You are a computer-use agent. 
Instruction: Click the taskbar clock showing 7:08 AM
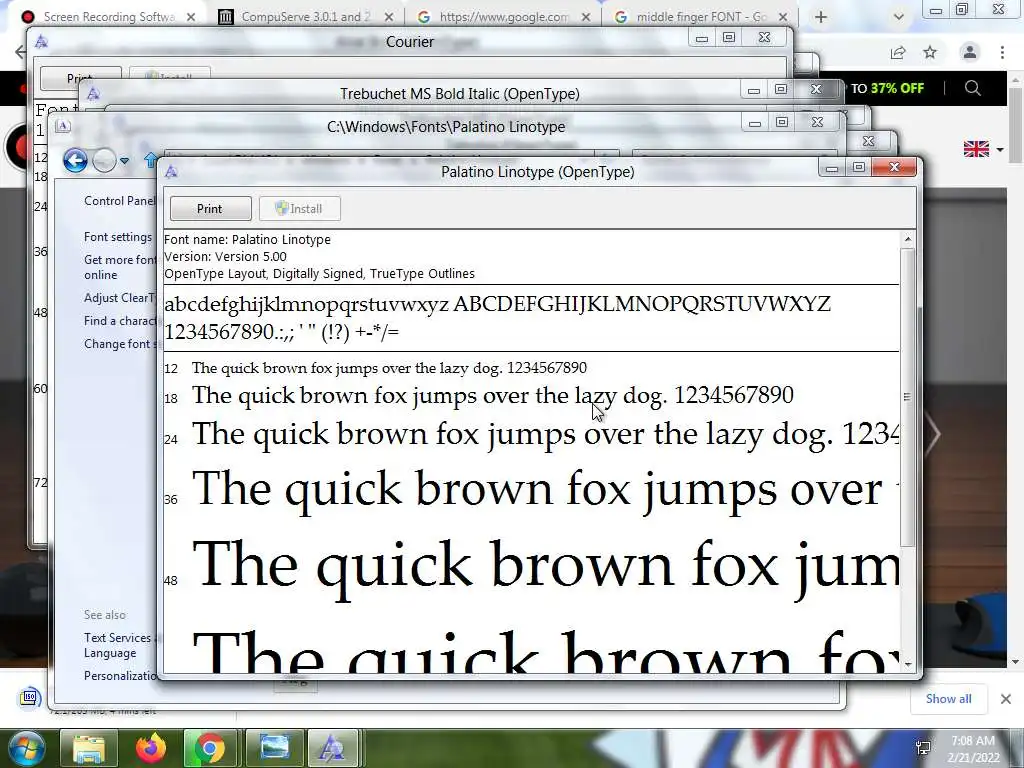(x=973, y=749)
